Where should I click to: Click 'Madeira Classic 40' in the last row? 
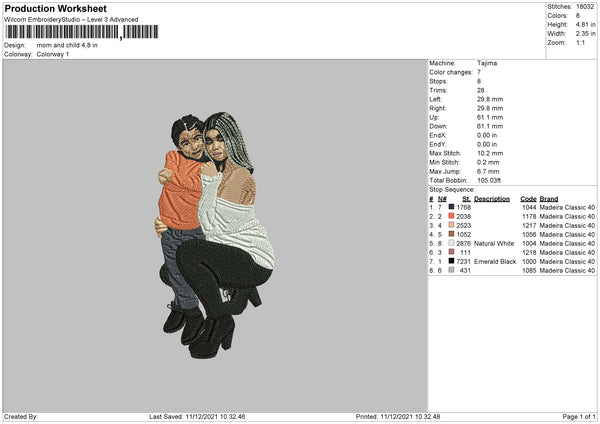click(x=567, y=271)
